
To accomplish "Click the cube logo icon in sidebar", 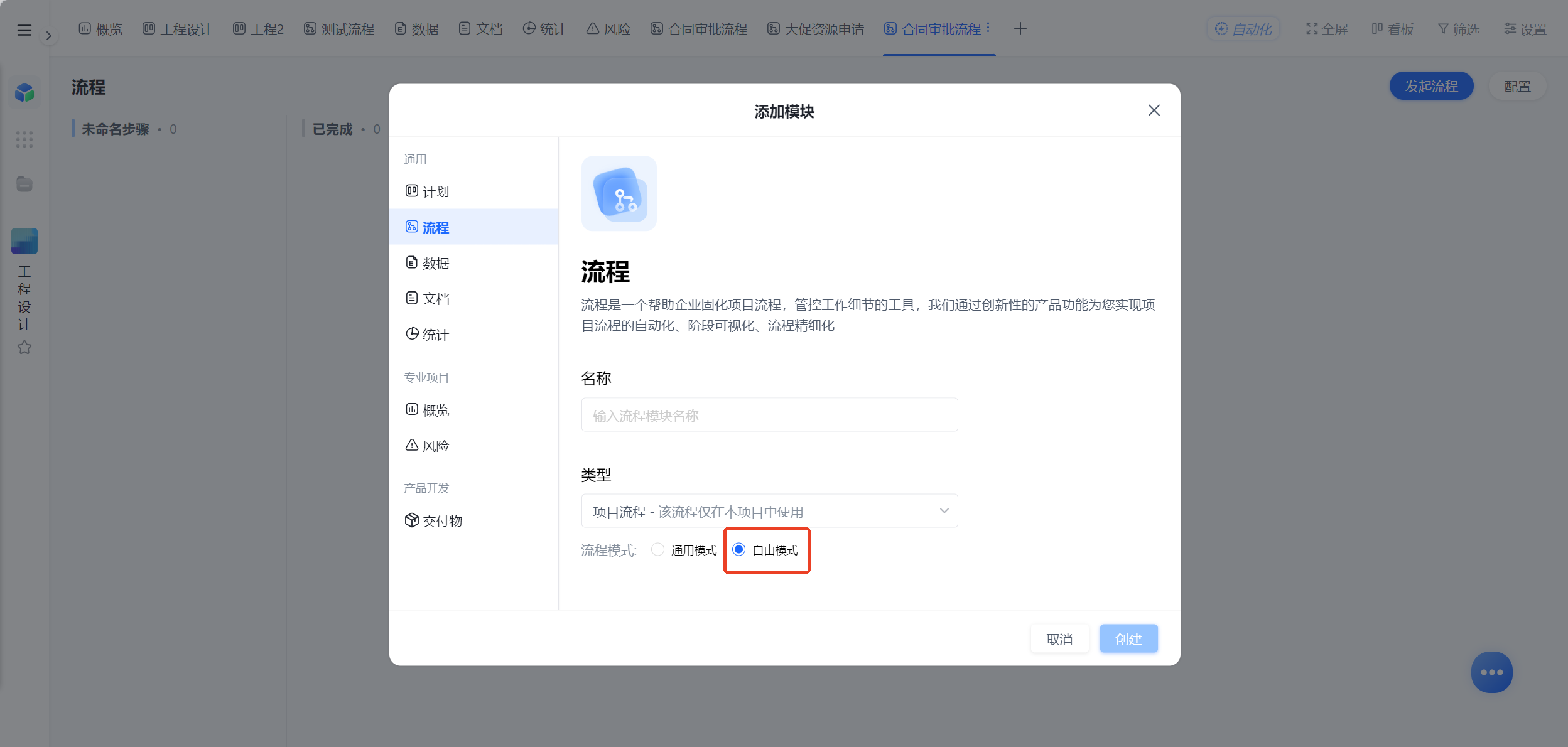I will point(24,93).
